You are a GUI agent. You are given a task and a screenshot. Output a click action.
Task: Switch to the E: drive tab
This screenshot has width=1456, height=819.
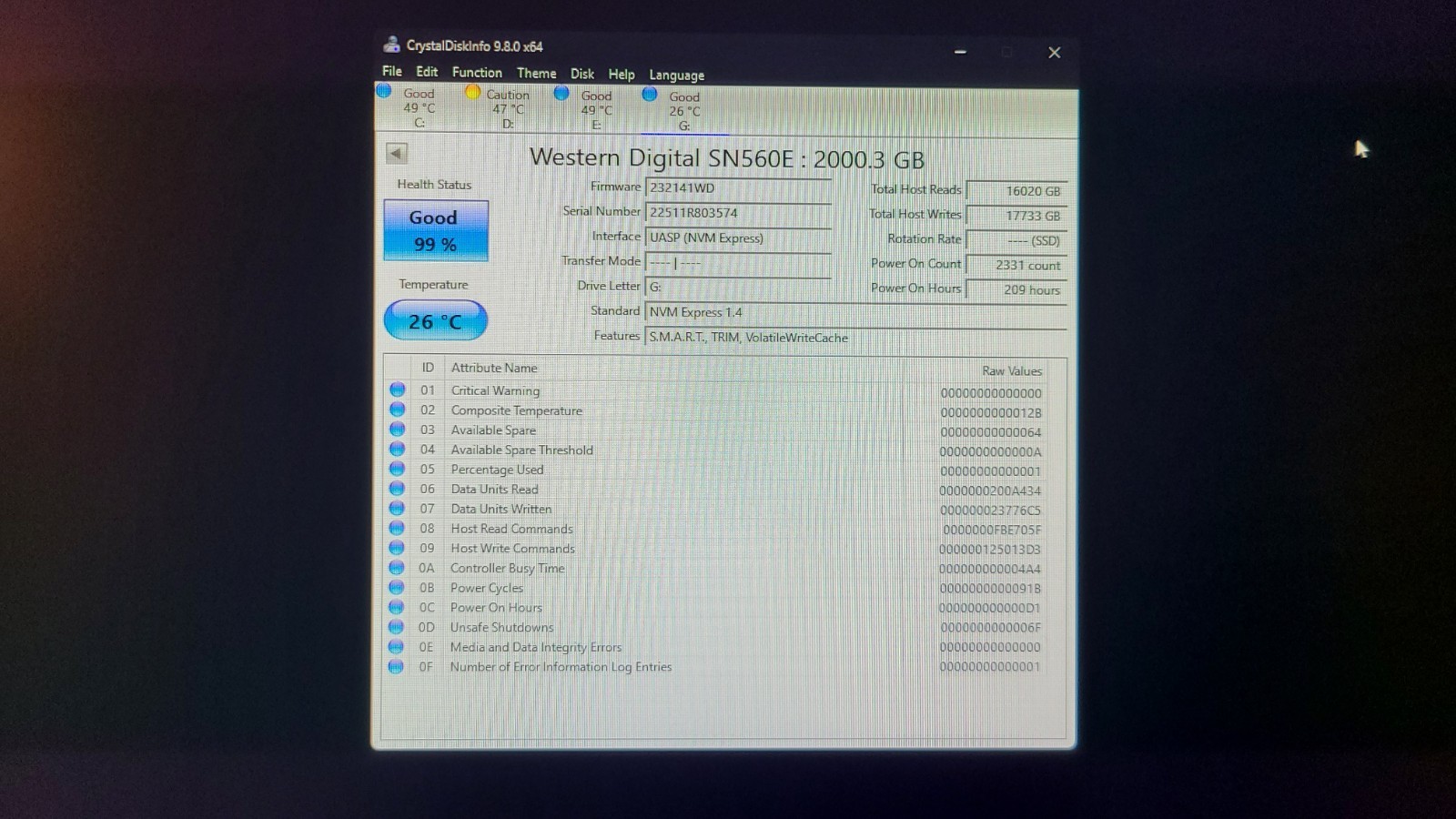click(x=595, y=109)
